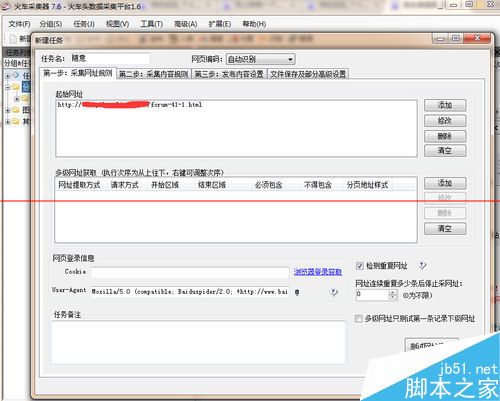Click 修改 button beside 起始网址 list
Image resolution: width=500 pixels, height=401 pixels.
pos(445,121)
